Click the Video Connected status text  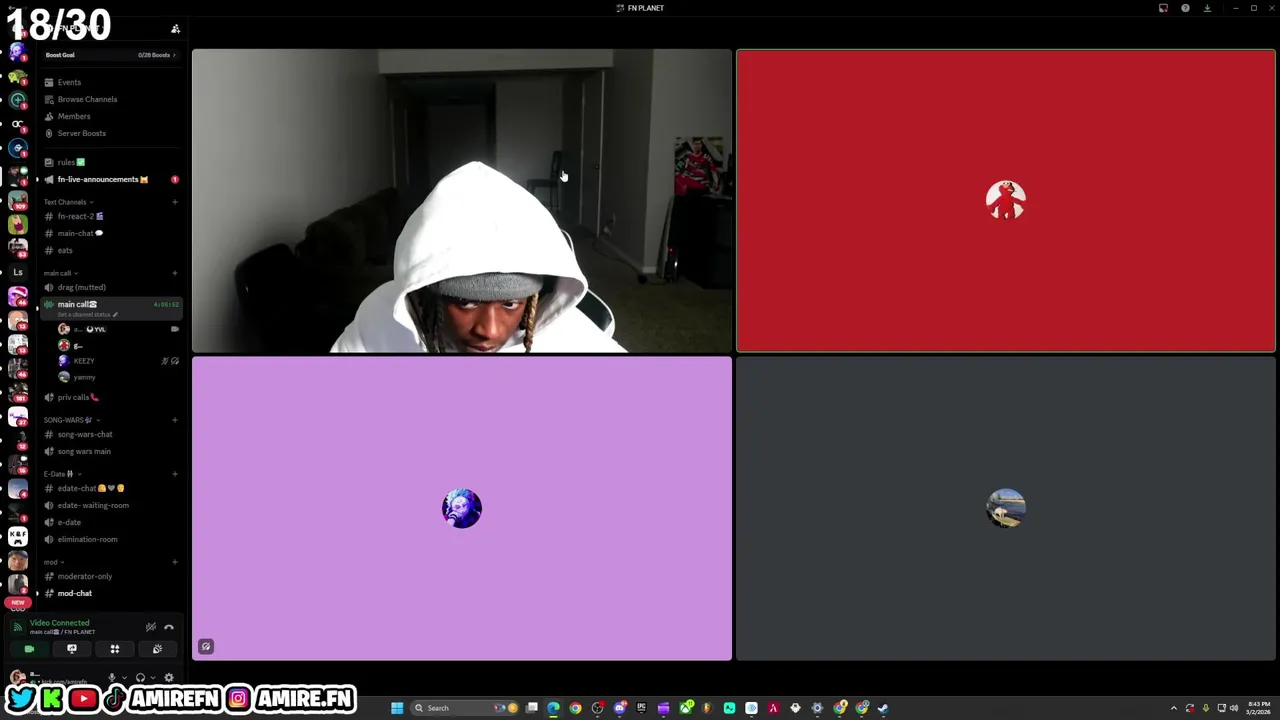tap(59, 623)
